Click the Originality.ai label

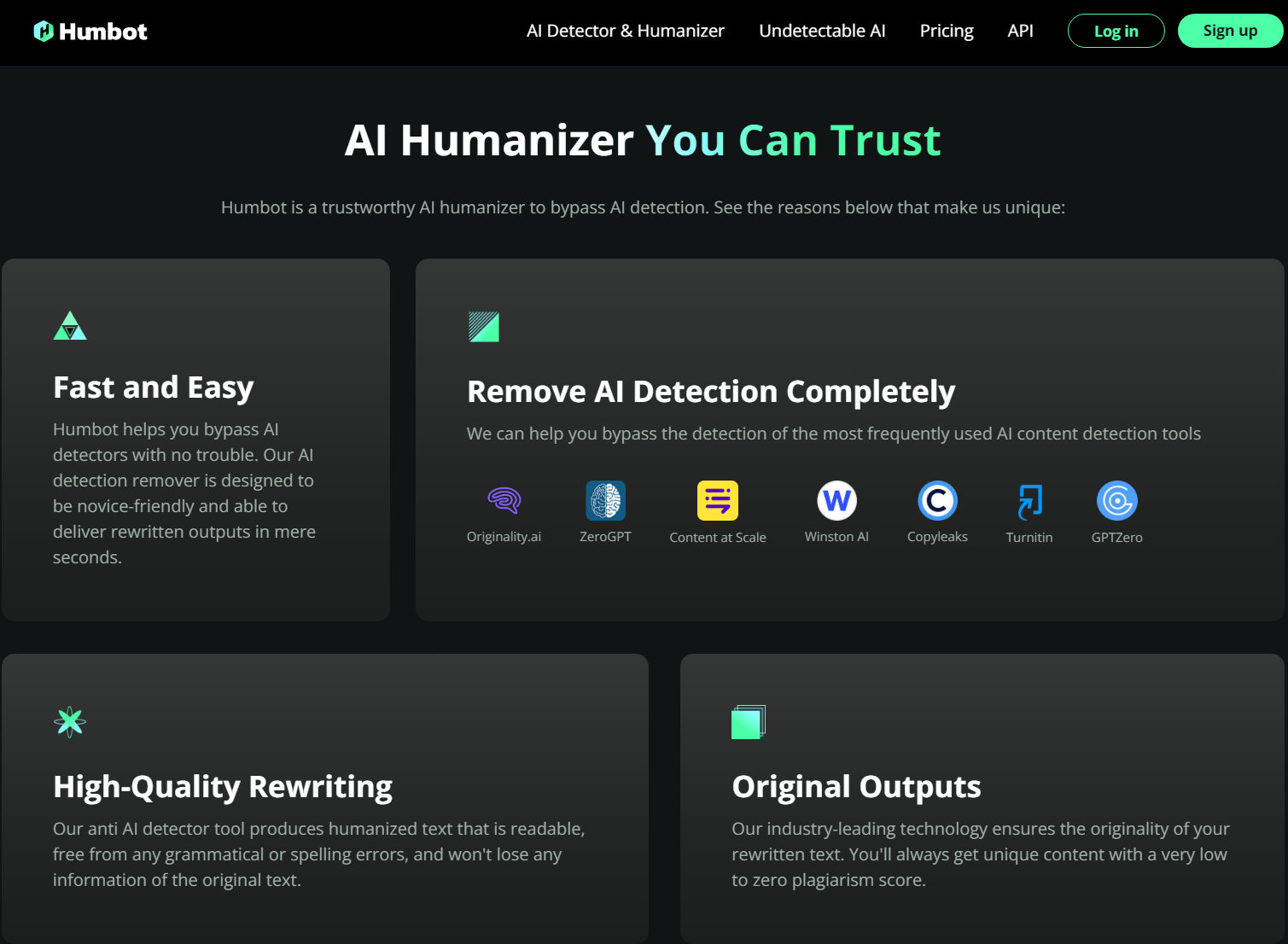point(504,537)
